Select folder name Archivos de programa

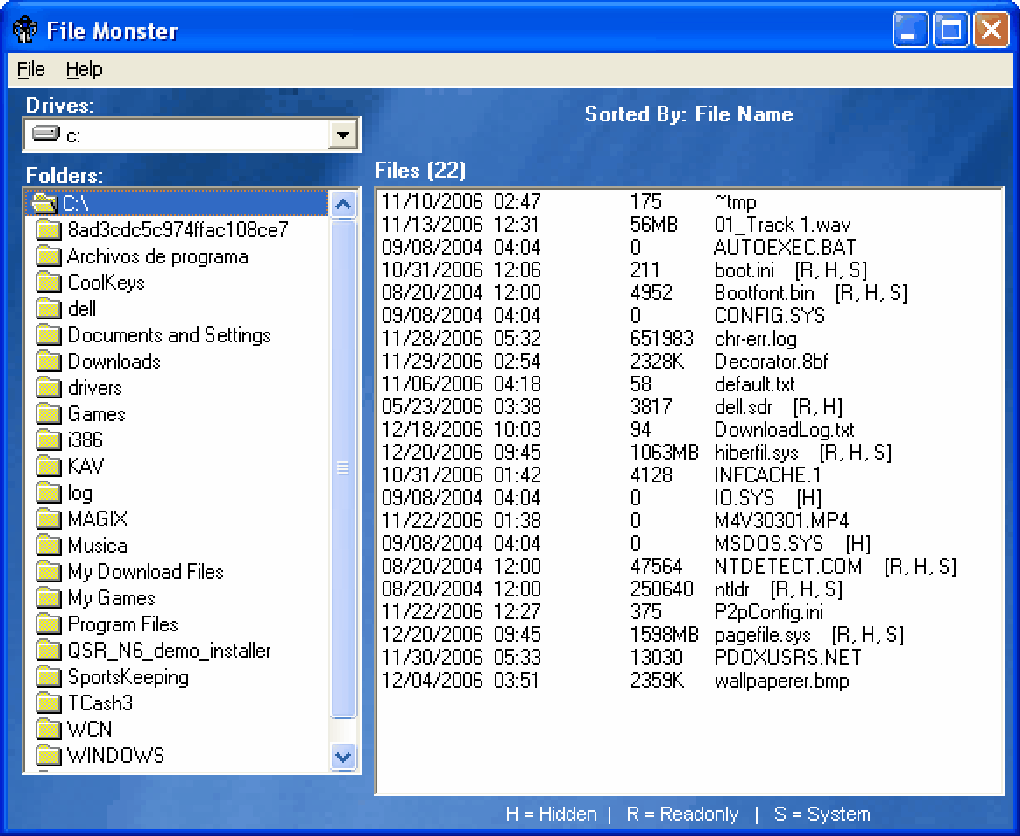(x=158, y=256)
